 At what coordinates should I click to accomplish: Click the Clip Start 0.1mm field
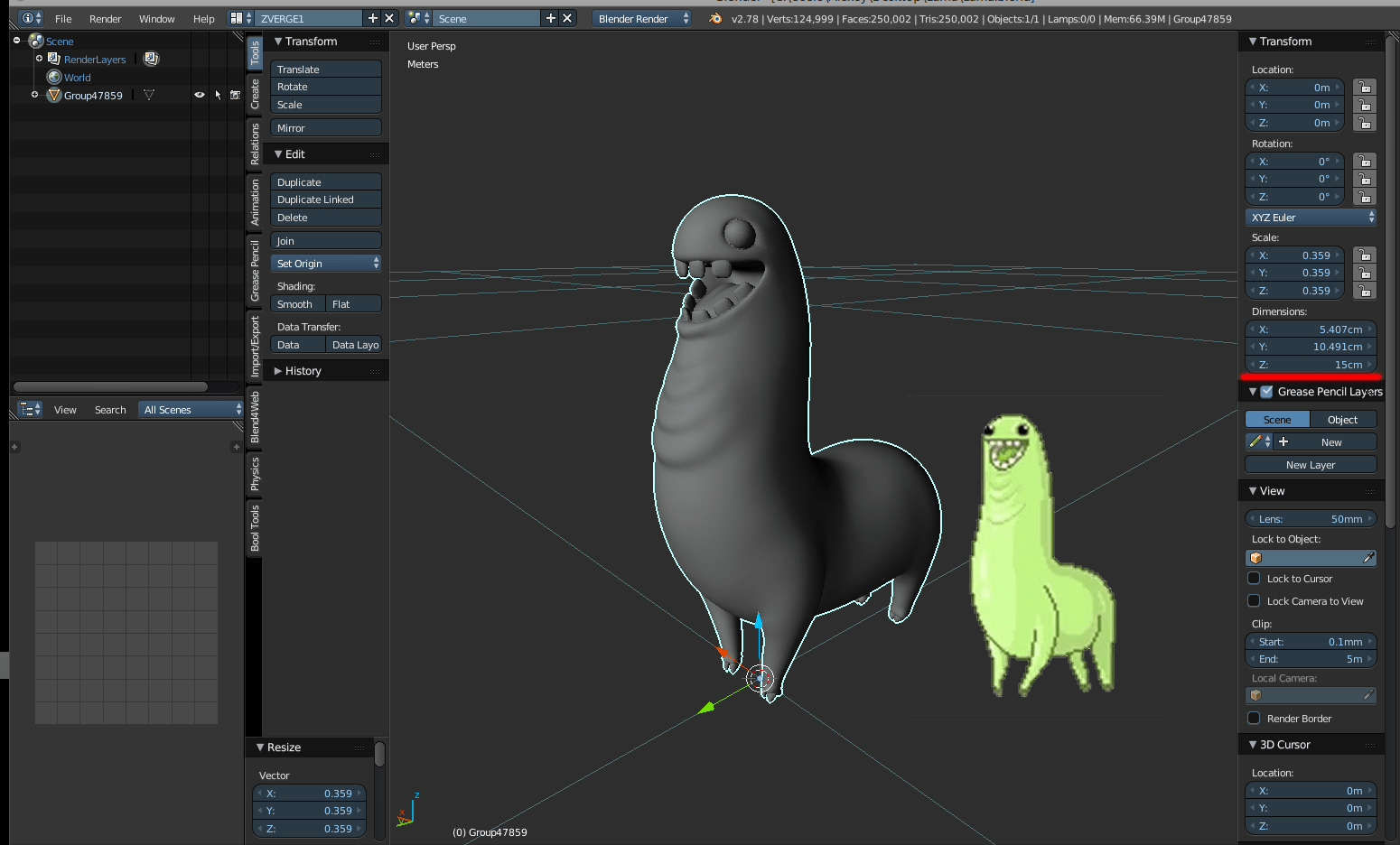(x=1311, y=641)
